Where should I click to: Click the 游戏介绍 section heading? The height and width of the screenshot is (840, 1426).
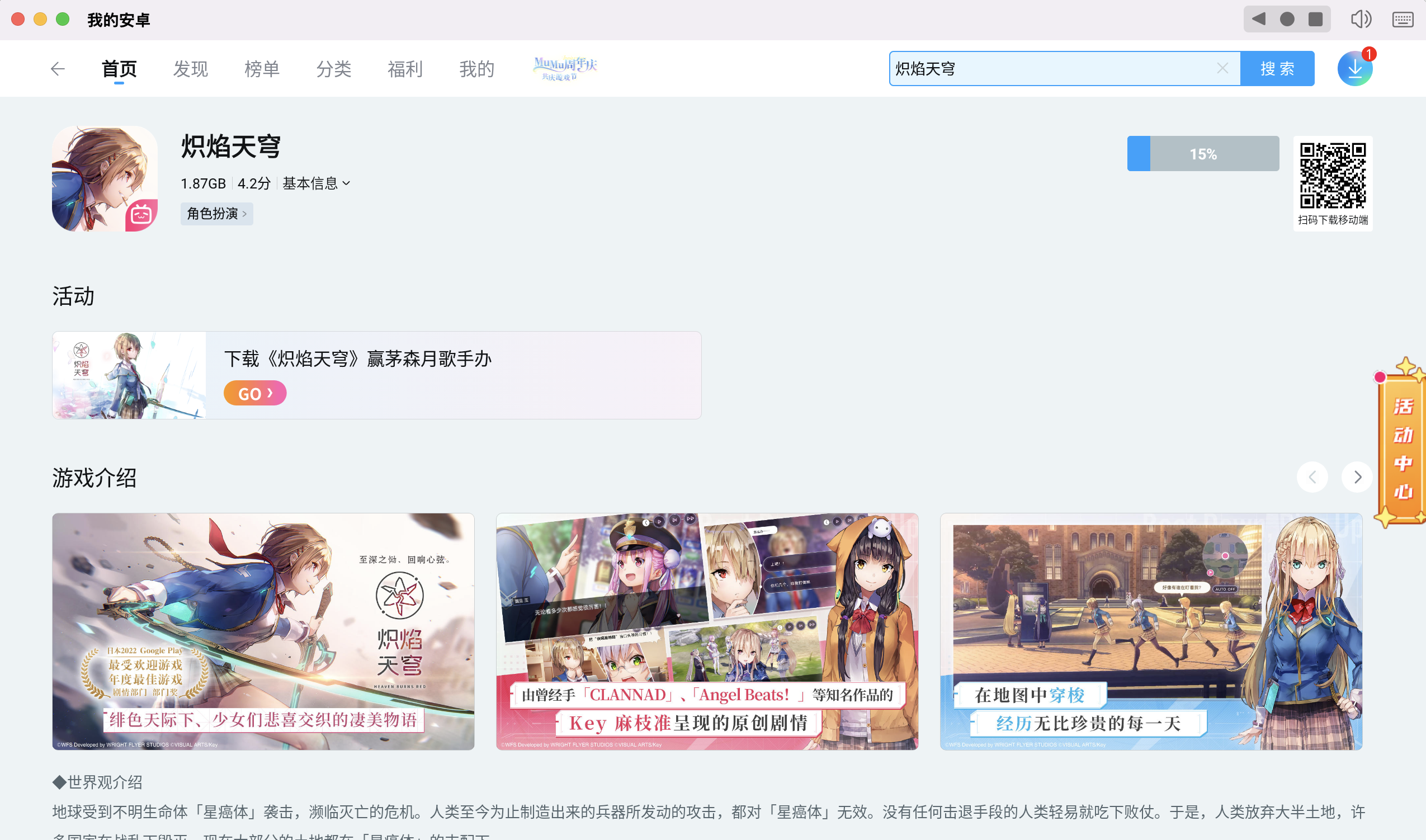pos(95,478)
